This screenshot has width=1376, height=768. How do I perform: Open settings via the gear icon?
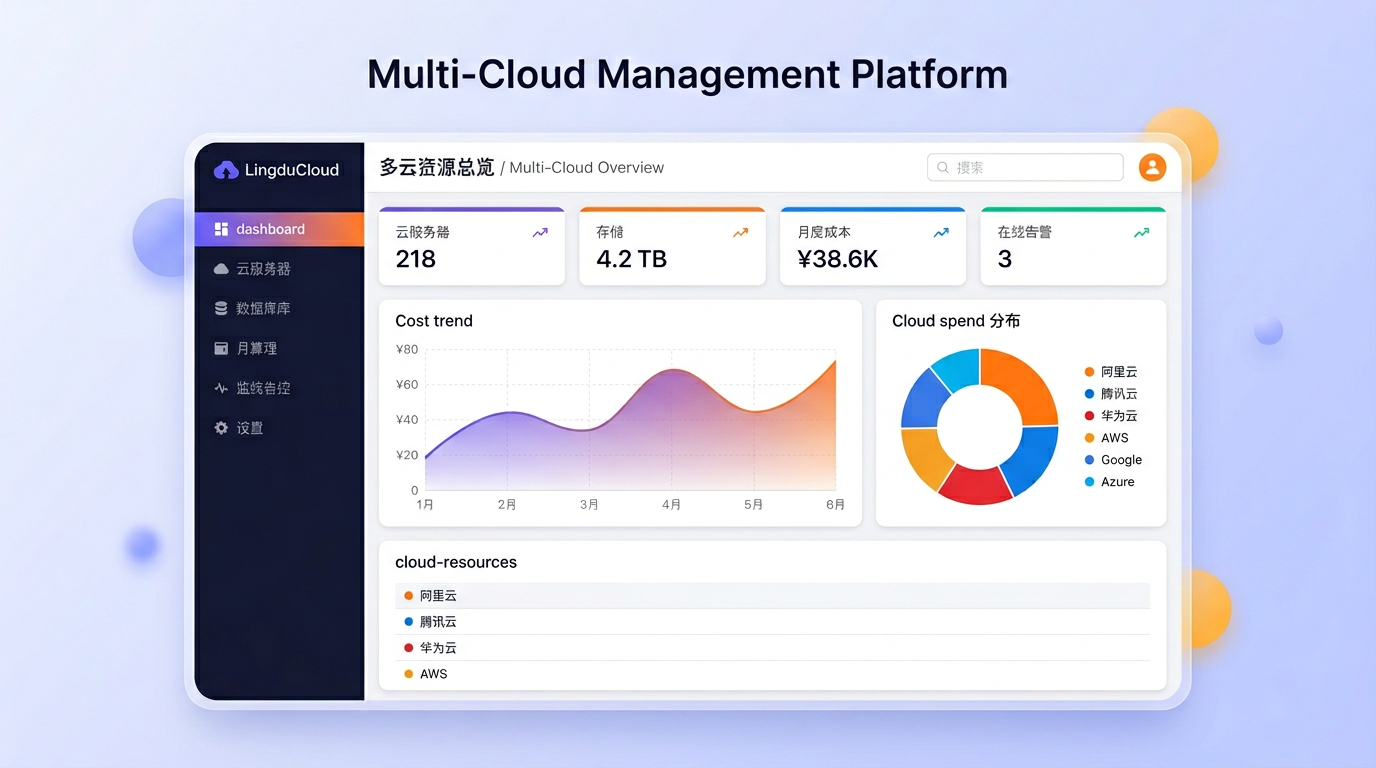pos(221,428)
